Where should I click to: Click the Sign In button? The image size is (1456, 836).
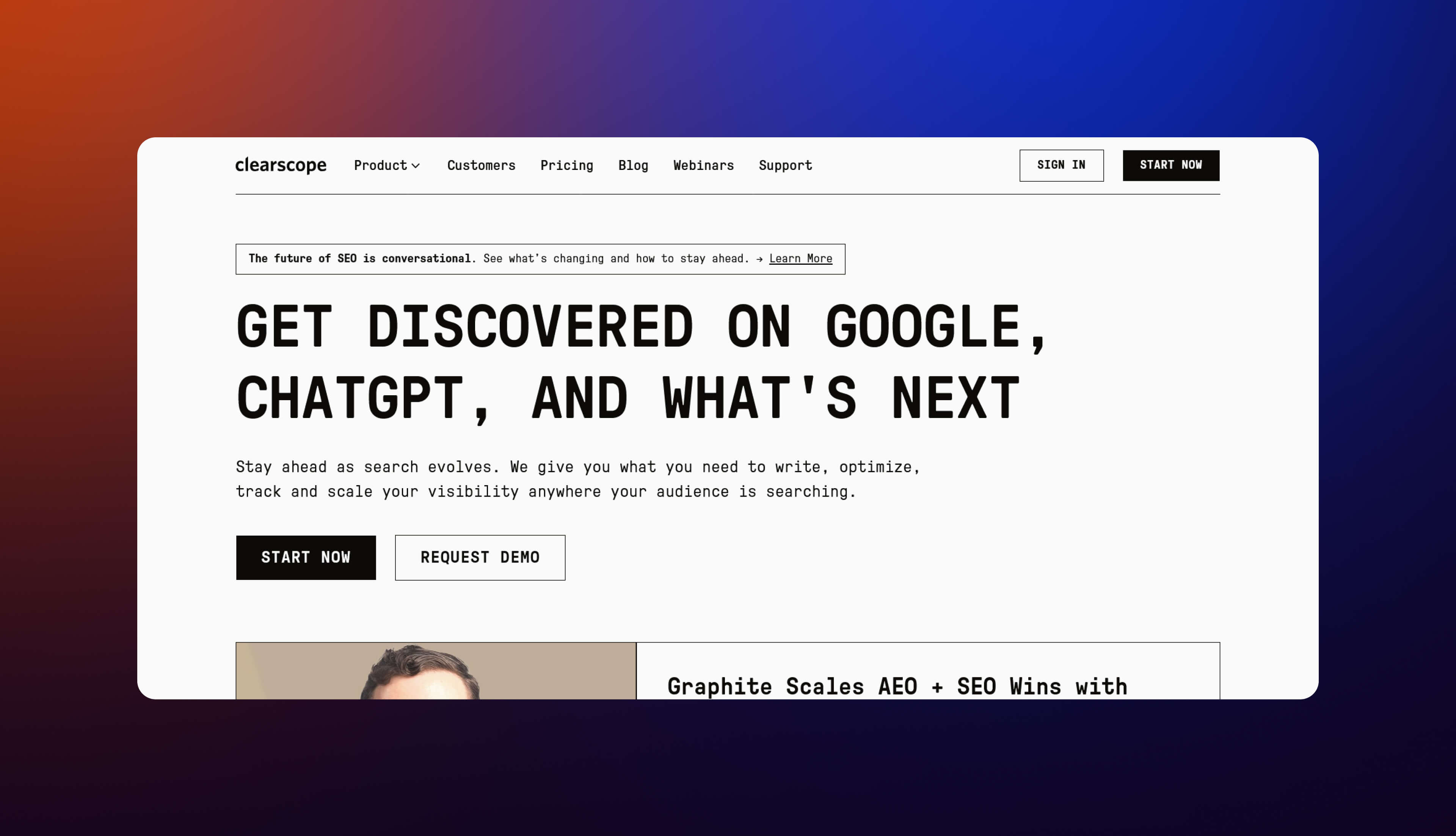[x=1061, y=165]
